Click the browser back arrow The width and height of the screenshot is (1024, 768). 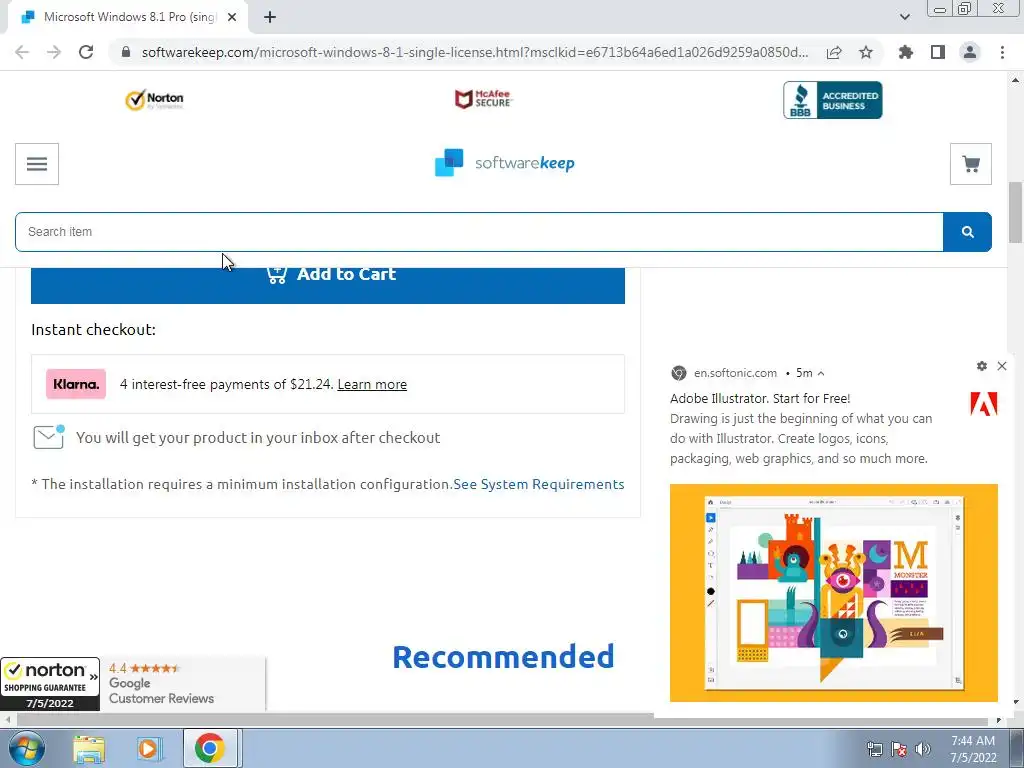(x=22, y=52)
